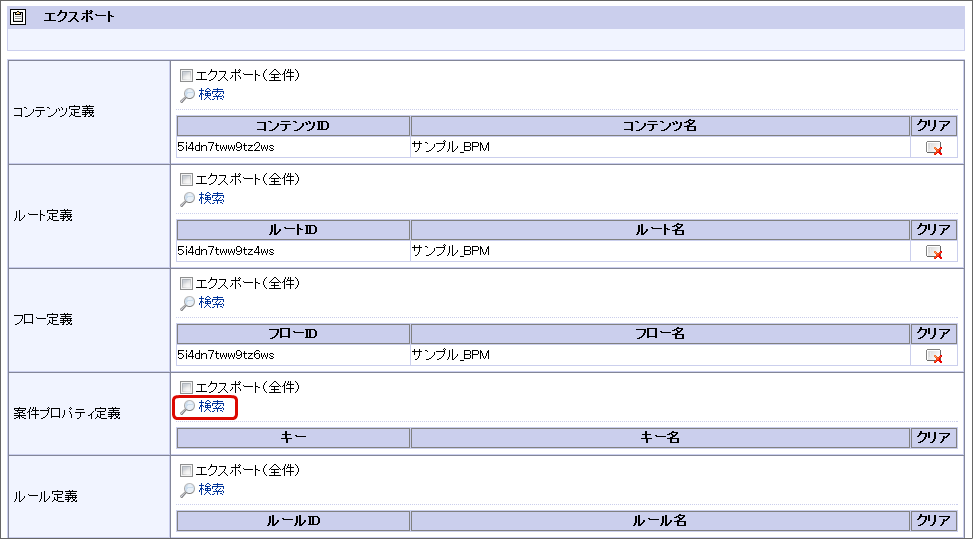Click the フロー名 column header
Screen dimensions: 973x539
pyautogui.click(x=660, y=334)
